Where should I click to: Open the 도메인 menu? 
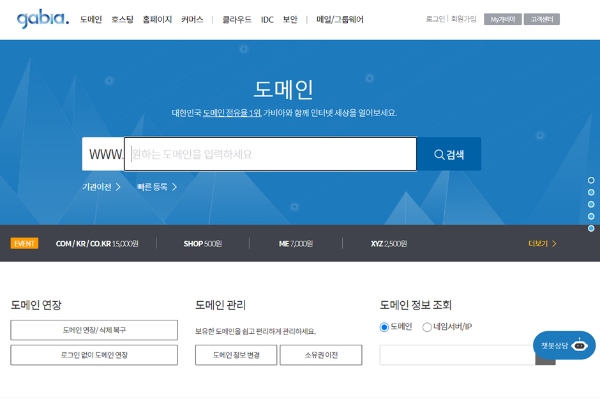pyautogui.click(x=91, y=20)
